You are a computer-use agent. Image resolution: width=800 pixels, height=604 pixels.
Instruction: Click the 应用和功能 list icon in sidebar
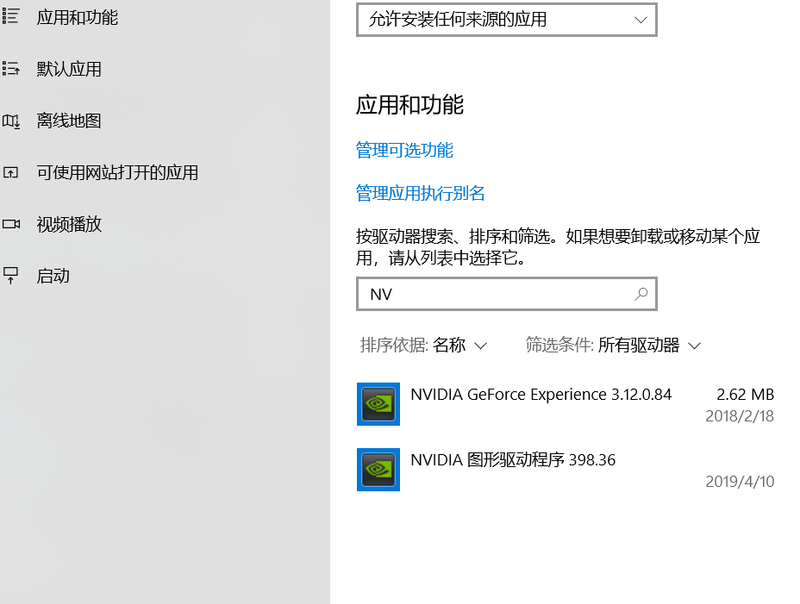pyautogui.click(x=11, y=17)
